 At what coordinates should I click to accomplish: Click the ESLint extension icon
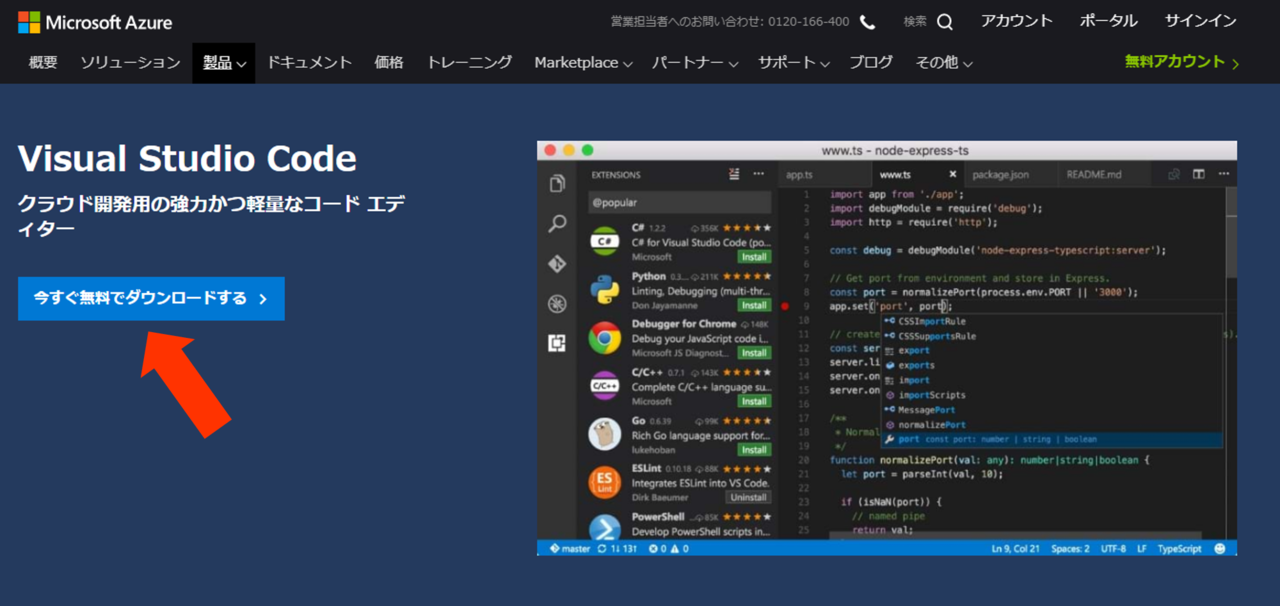pos(604,481)
